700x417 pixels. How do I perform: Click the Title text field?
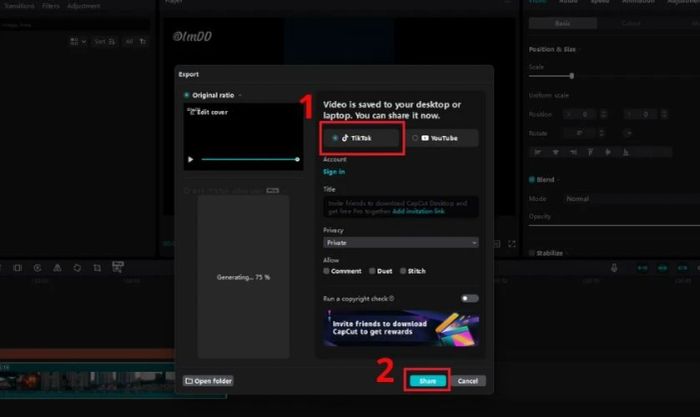pos(401,207)
